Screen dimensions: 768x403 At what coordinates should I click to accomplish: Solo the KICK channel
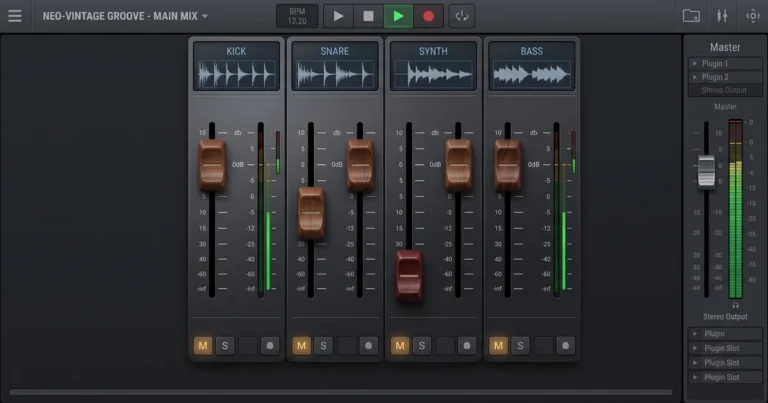[225, 346]
